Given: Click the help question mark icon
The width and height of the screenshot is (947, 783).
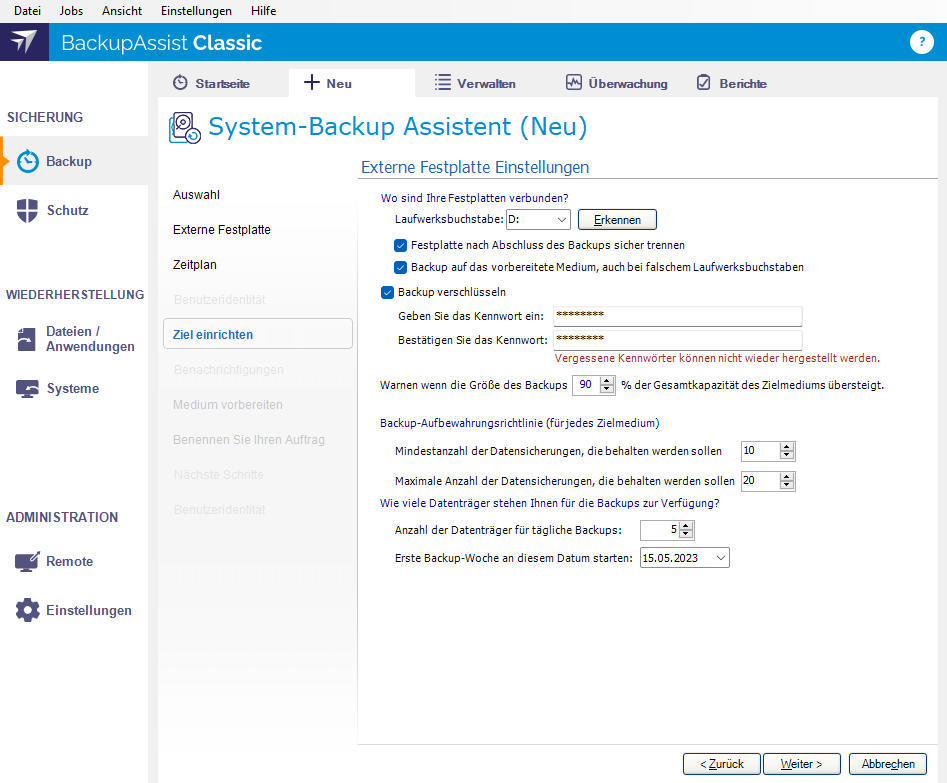Looking at the screenshot, I should pyautogui.click(x=920, y=42).
